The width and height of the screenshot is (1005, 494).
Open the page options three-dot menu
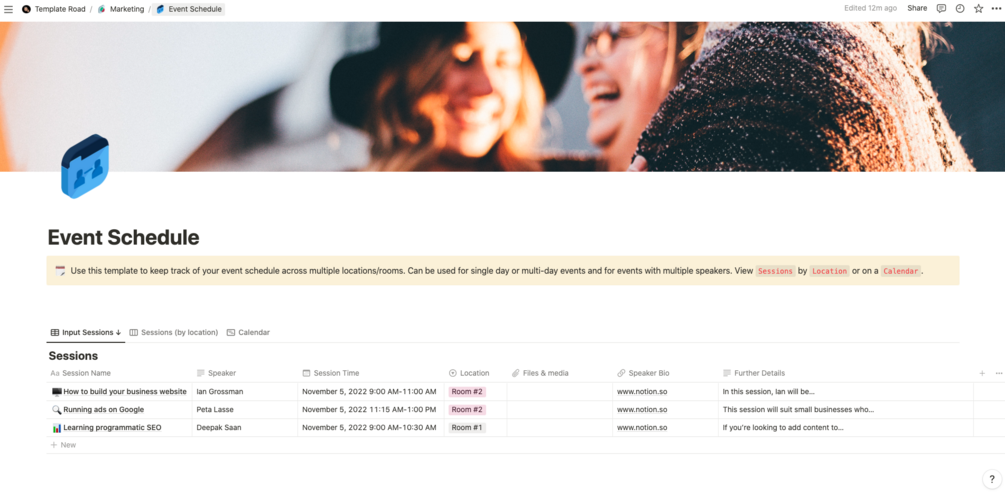997,8
